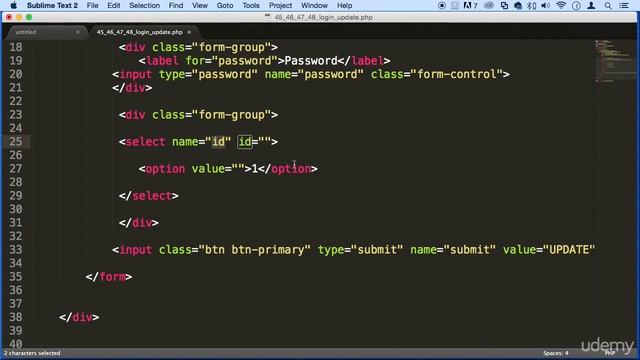
Task: Click type="submit" attribute on line 33
Action: [x=360, y=249]
